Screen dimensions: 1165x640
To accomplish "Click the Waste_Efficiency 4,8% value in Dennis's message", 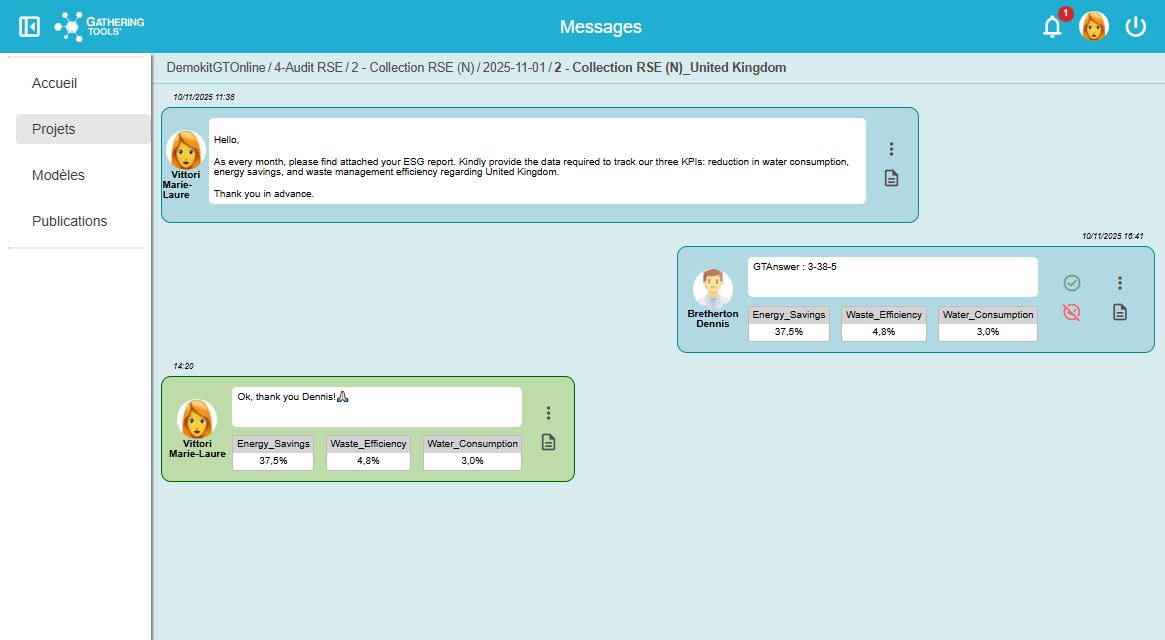I will pyautogui.click(x=883, y=332).
